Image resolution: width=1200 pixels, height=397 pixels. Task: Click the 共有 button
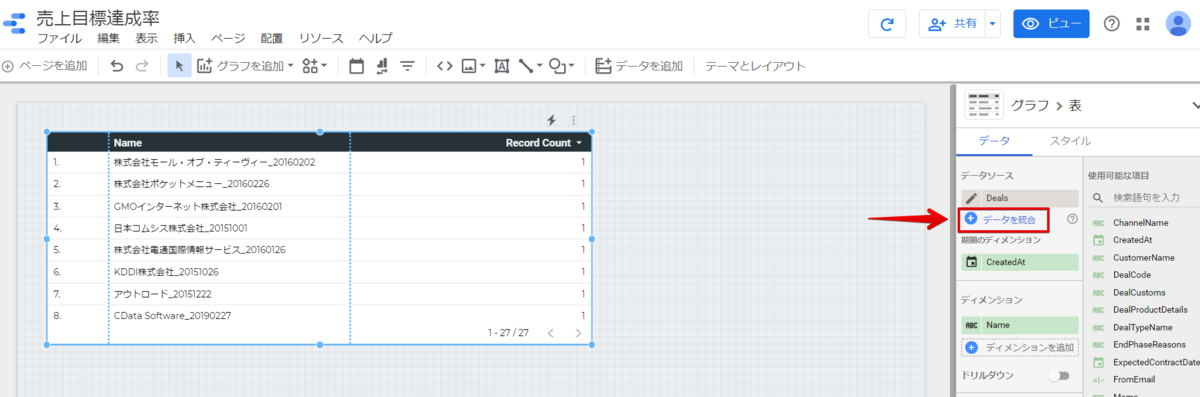(952, 24)
